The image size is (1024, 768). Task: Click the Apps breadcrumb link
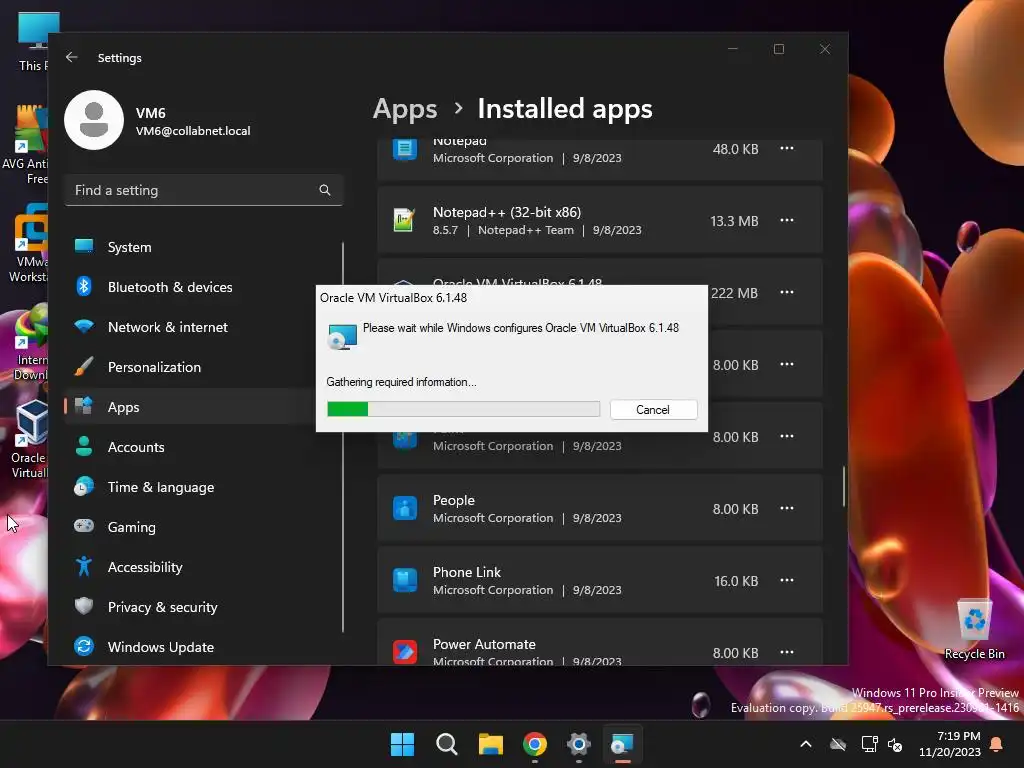click(405, 109)
